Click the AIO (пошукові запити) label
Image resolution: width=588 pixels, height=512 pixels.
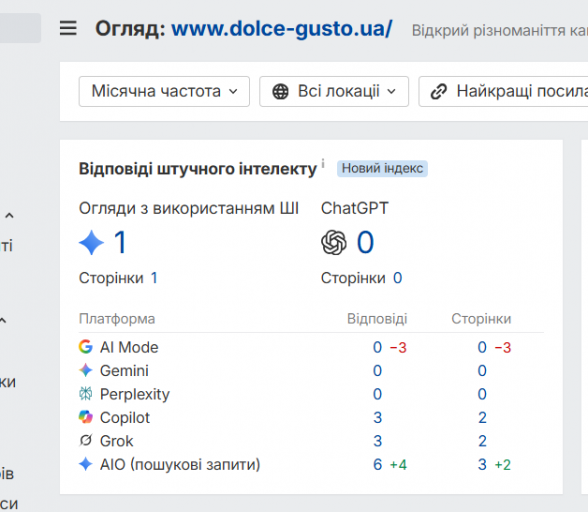click(x=180, y=465)
